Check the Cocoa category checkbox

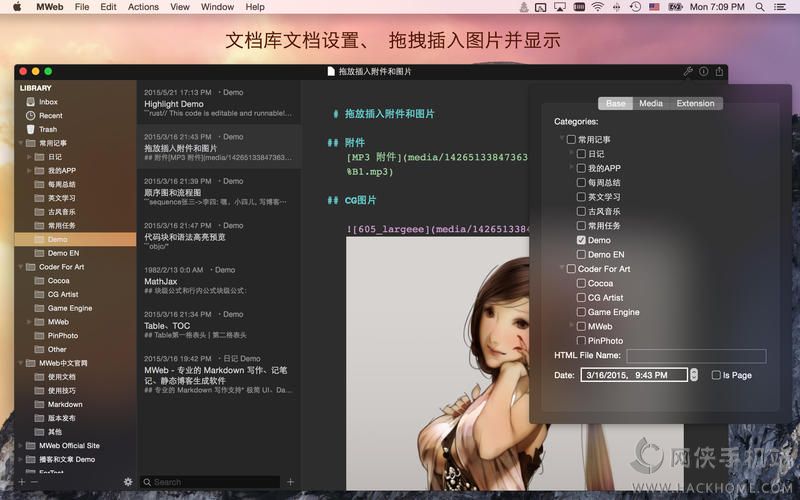point(581,283)
